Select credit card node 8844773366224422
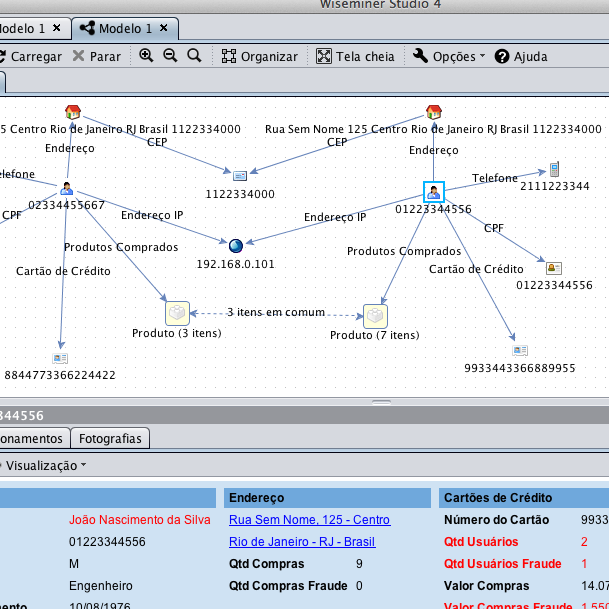609x609 pixels. click(60, 358)
